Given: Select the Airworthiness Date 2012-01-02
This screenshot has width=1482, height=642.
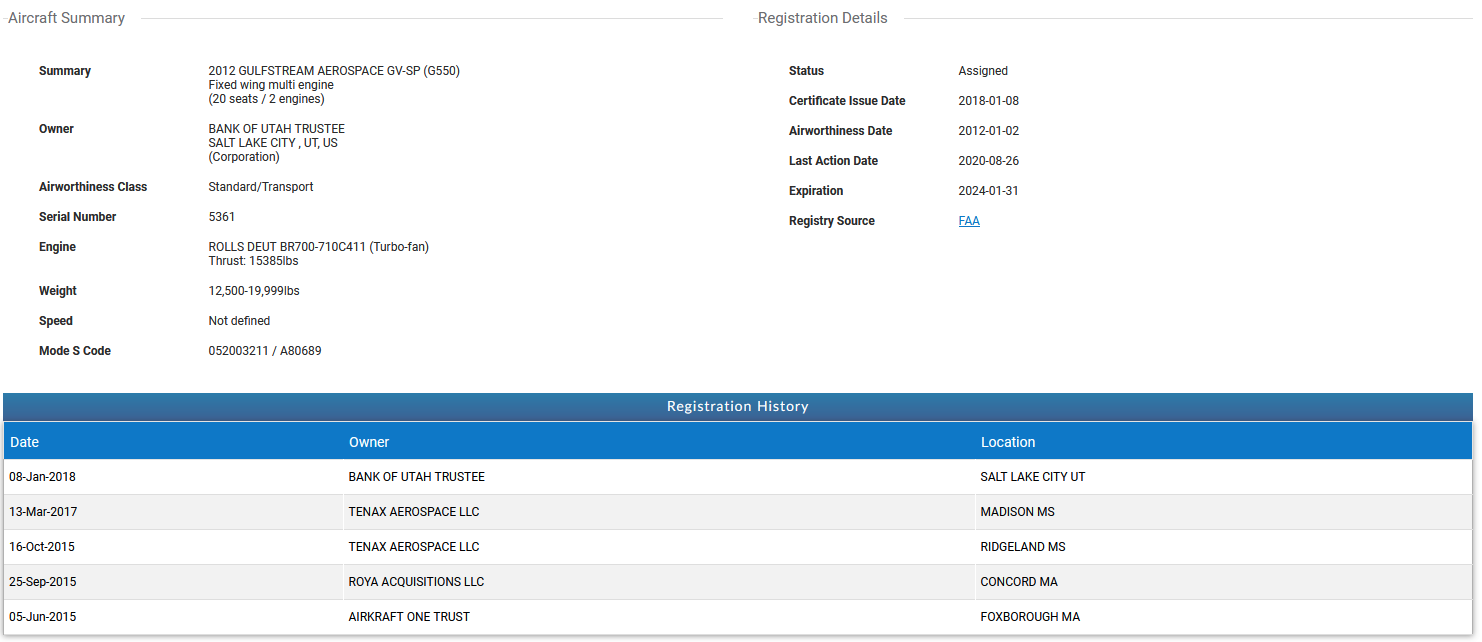Looking at the screenshot, I should 989,131.
